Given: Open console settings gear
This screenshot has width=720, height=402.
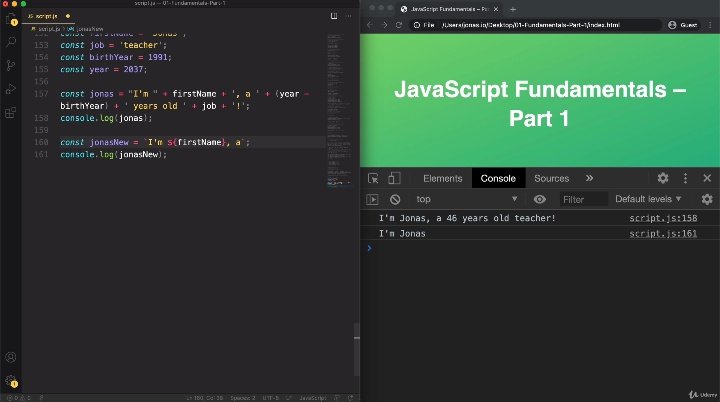Looking at the screenshot, I should (x=707, y=199).
